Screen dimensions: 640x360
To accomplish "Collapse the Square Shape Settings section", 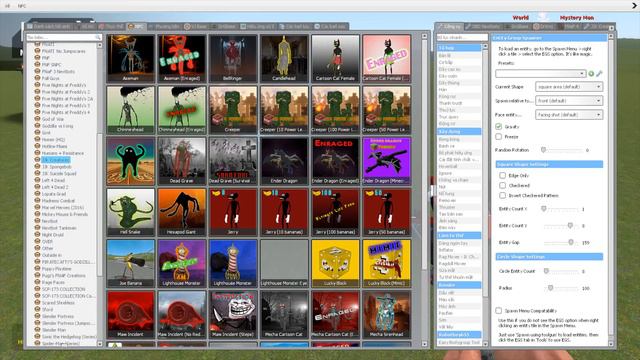I will (549, 164).
